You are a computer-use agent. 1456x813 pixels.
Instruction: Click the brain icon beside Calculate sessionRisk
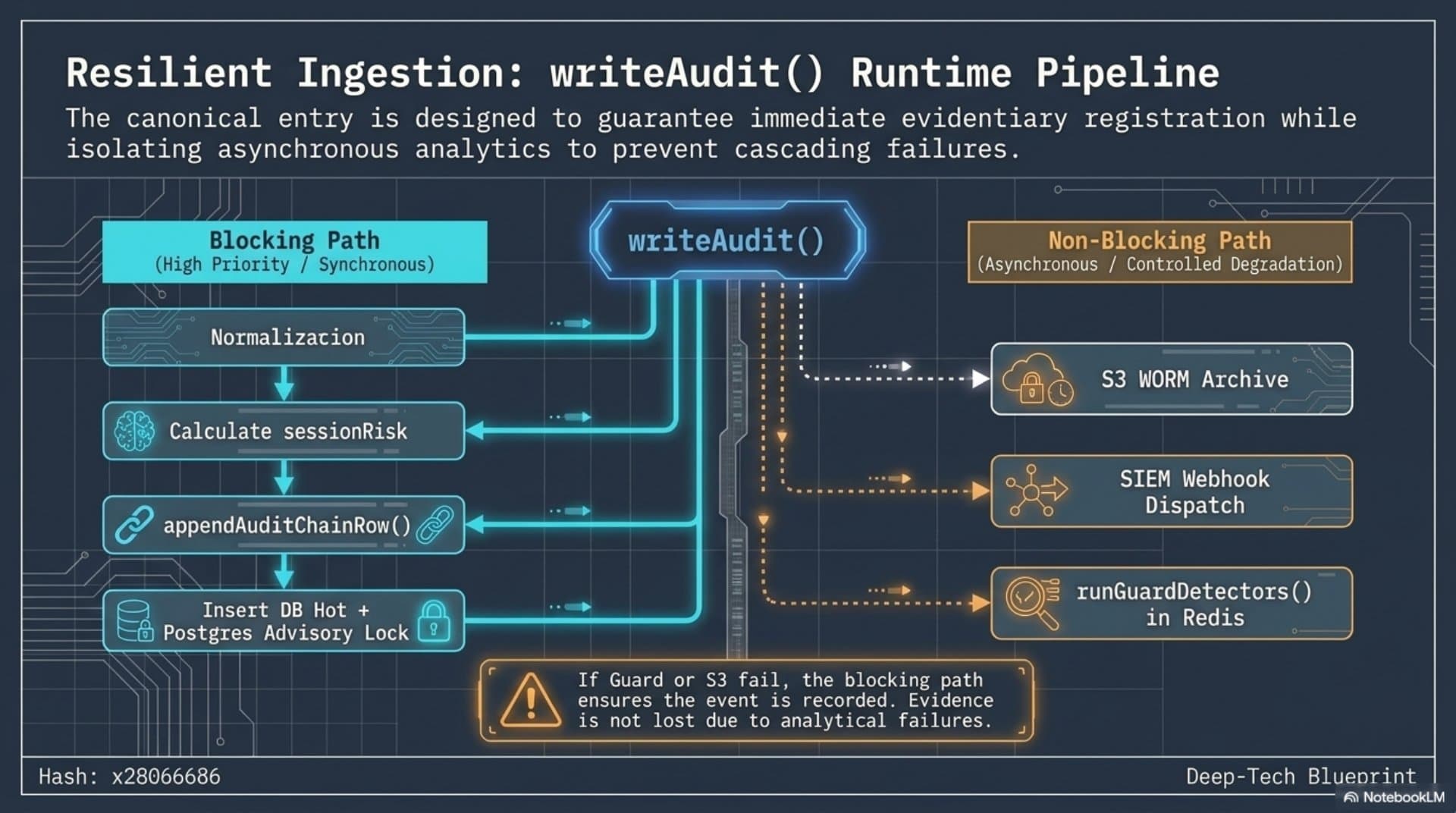pyautogui.click(x=134, y=431)
